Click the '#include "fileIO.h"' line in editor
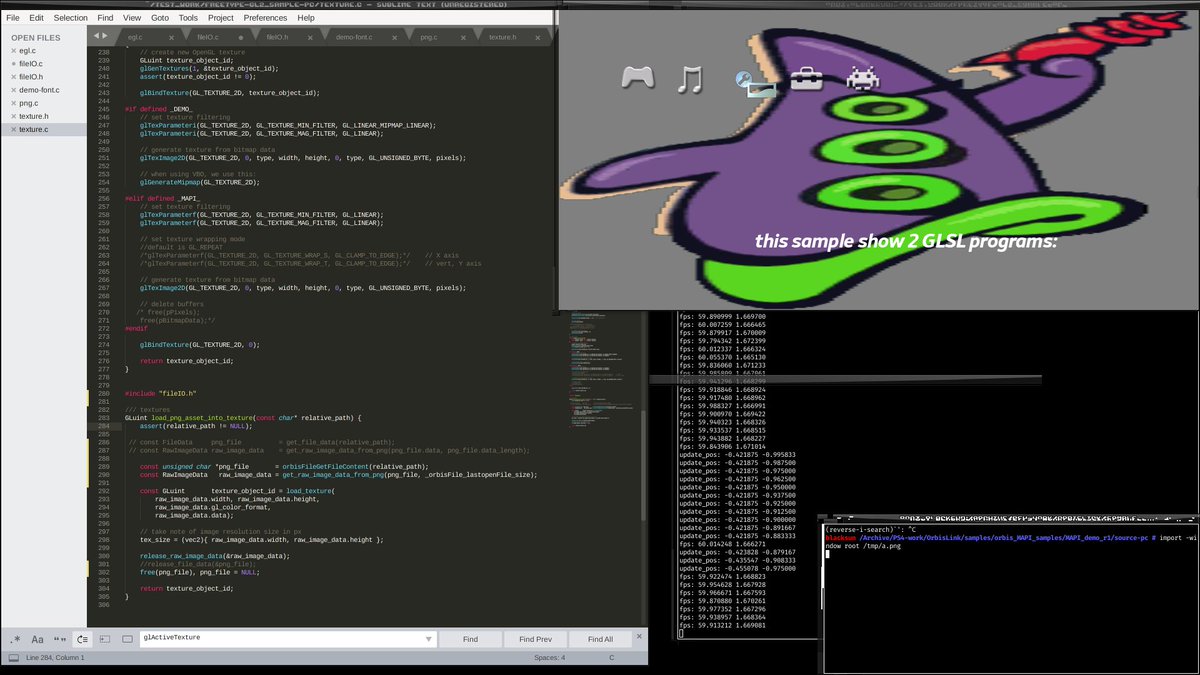Screen dimensions: 1200x675 161,394
